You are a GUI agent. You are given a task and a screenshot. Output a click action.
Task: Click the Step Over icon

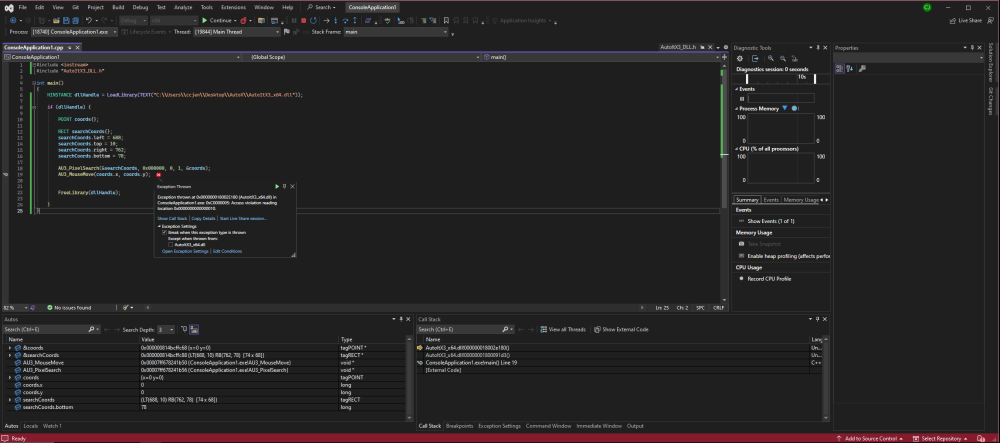tap(345, 20)
